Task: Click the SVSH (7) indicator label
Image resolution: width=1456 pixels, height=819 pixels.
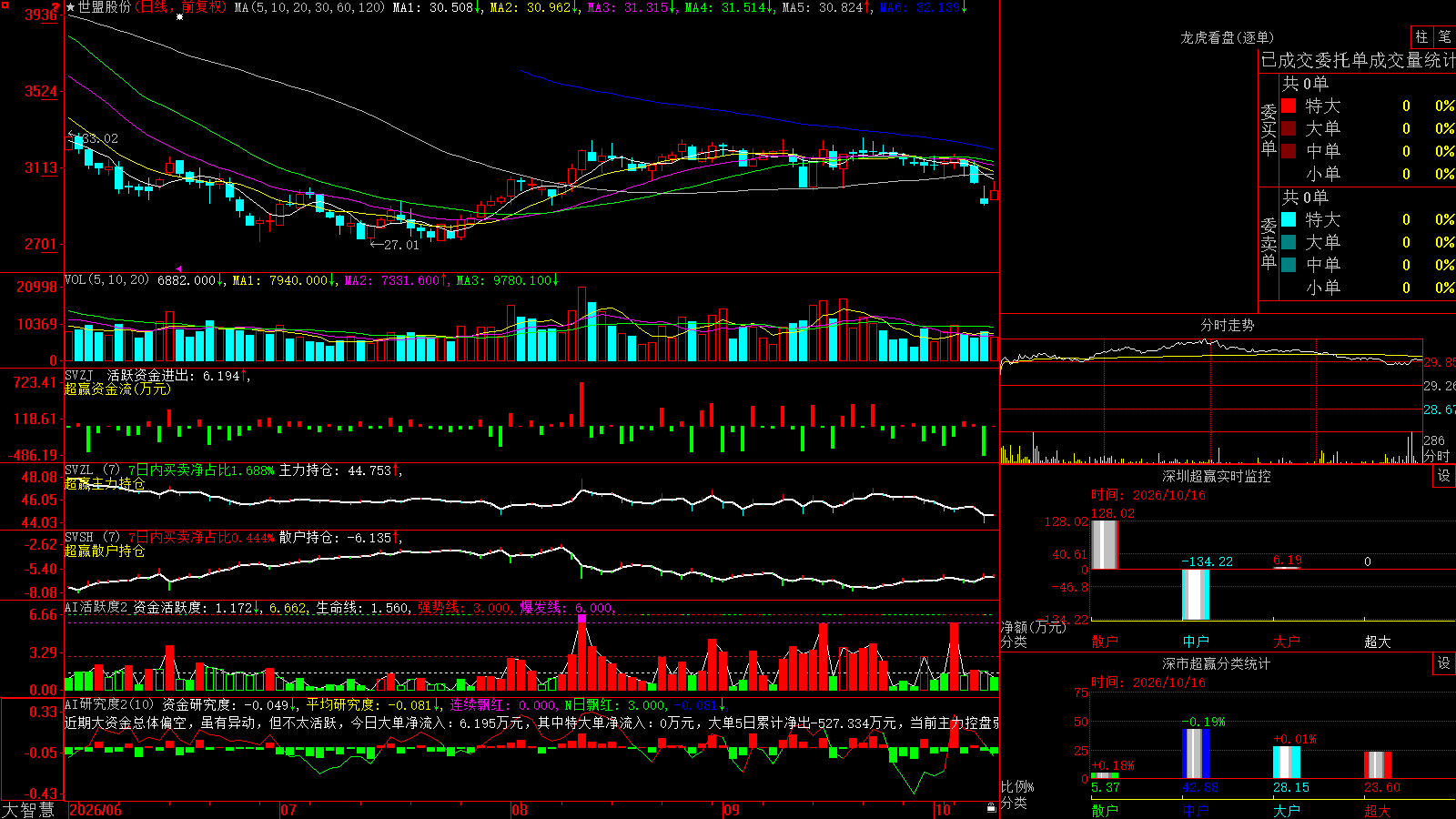Action: pos(92,538)
